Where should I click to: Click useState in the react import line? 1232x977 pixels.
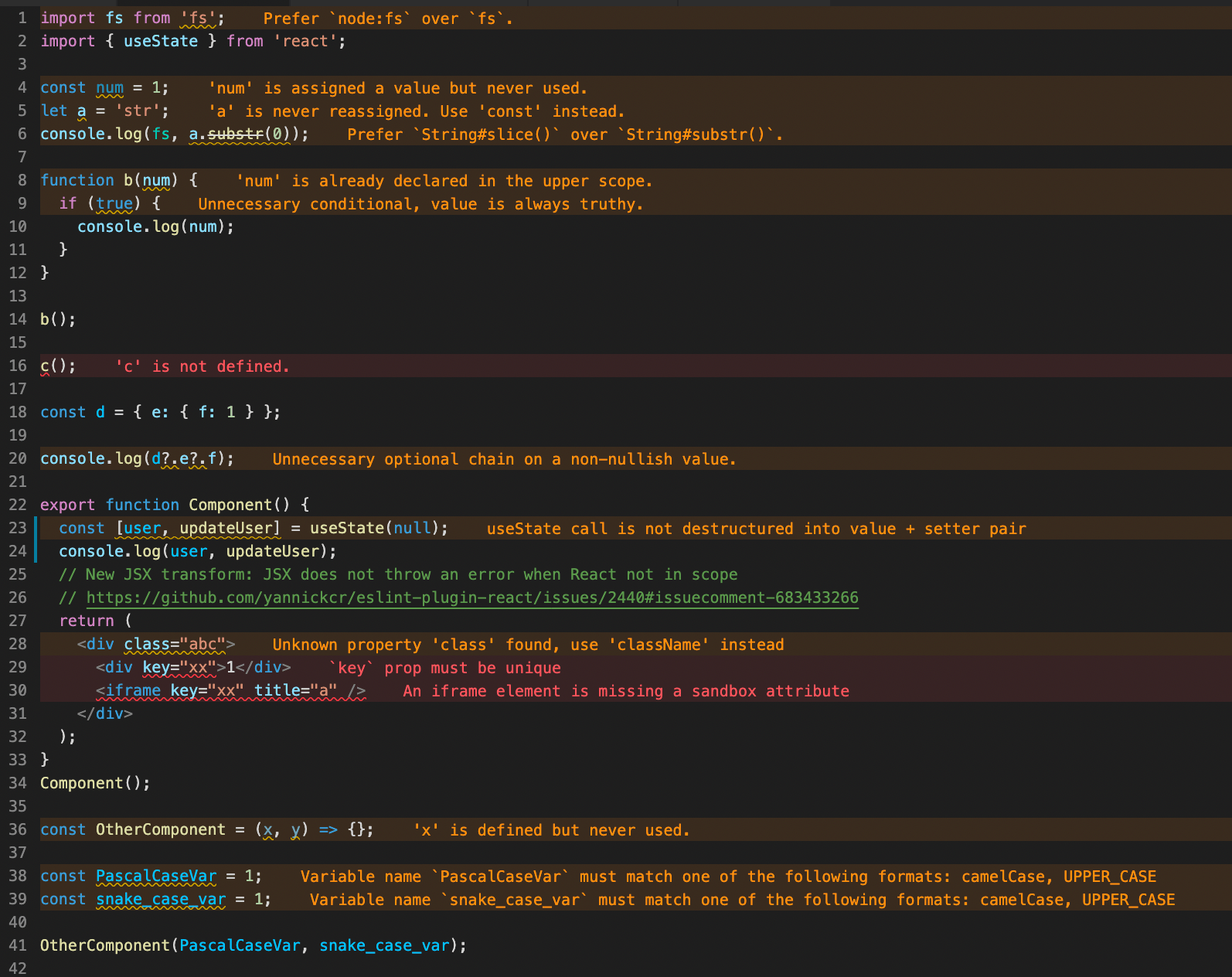point(161,41)
